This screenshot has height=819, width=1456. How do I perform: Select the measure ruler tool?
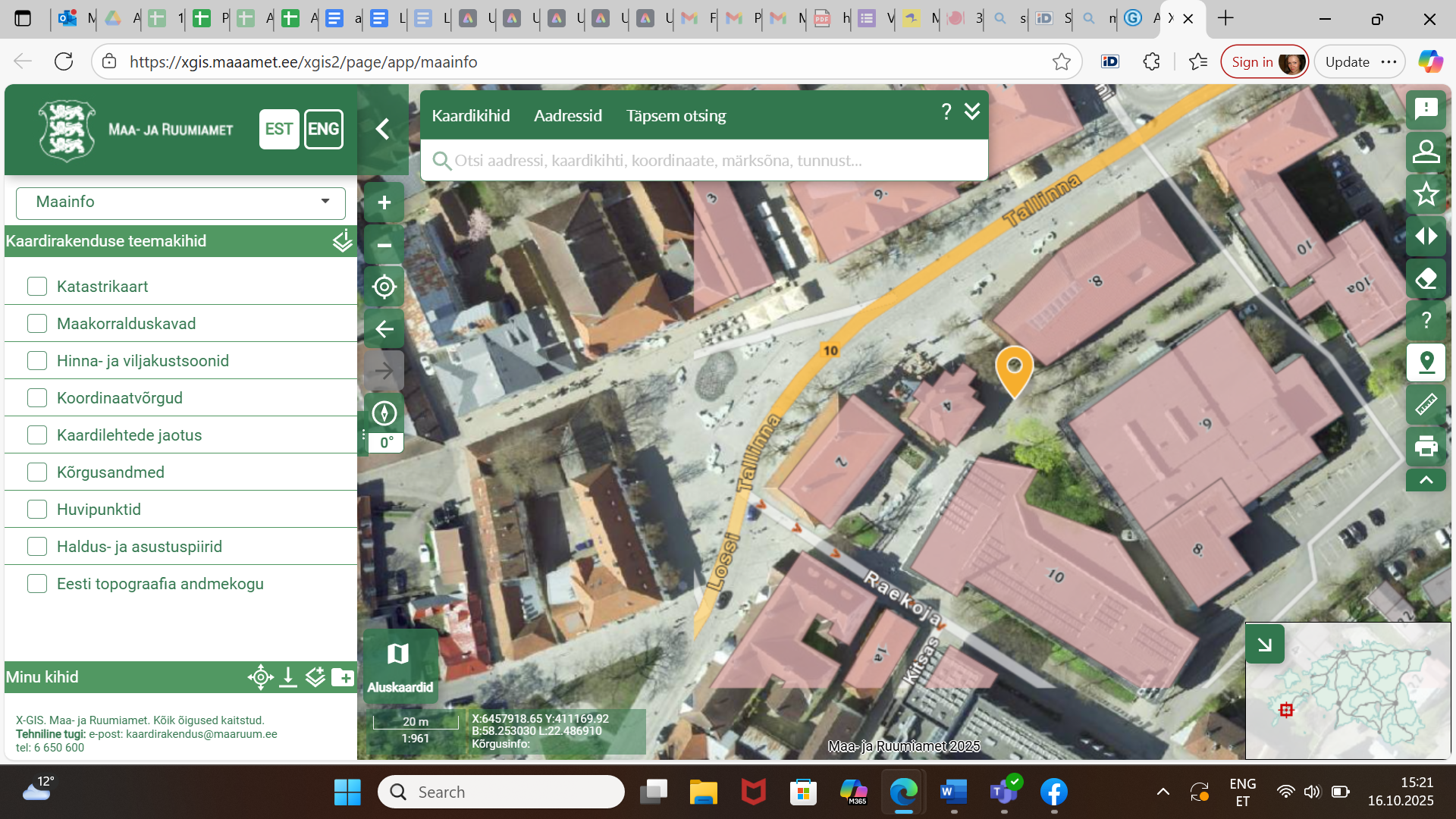click(1426, 403)
